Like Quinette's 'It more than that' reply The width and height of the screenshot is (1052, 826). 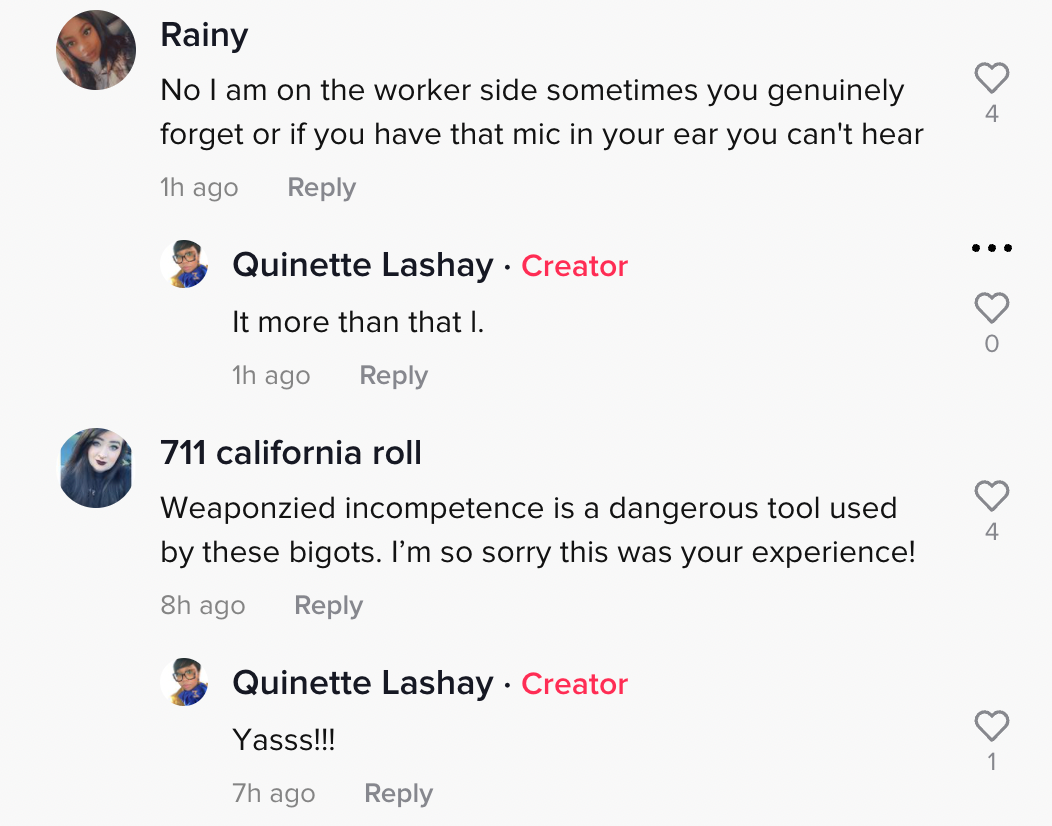tap(992, 308)
